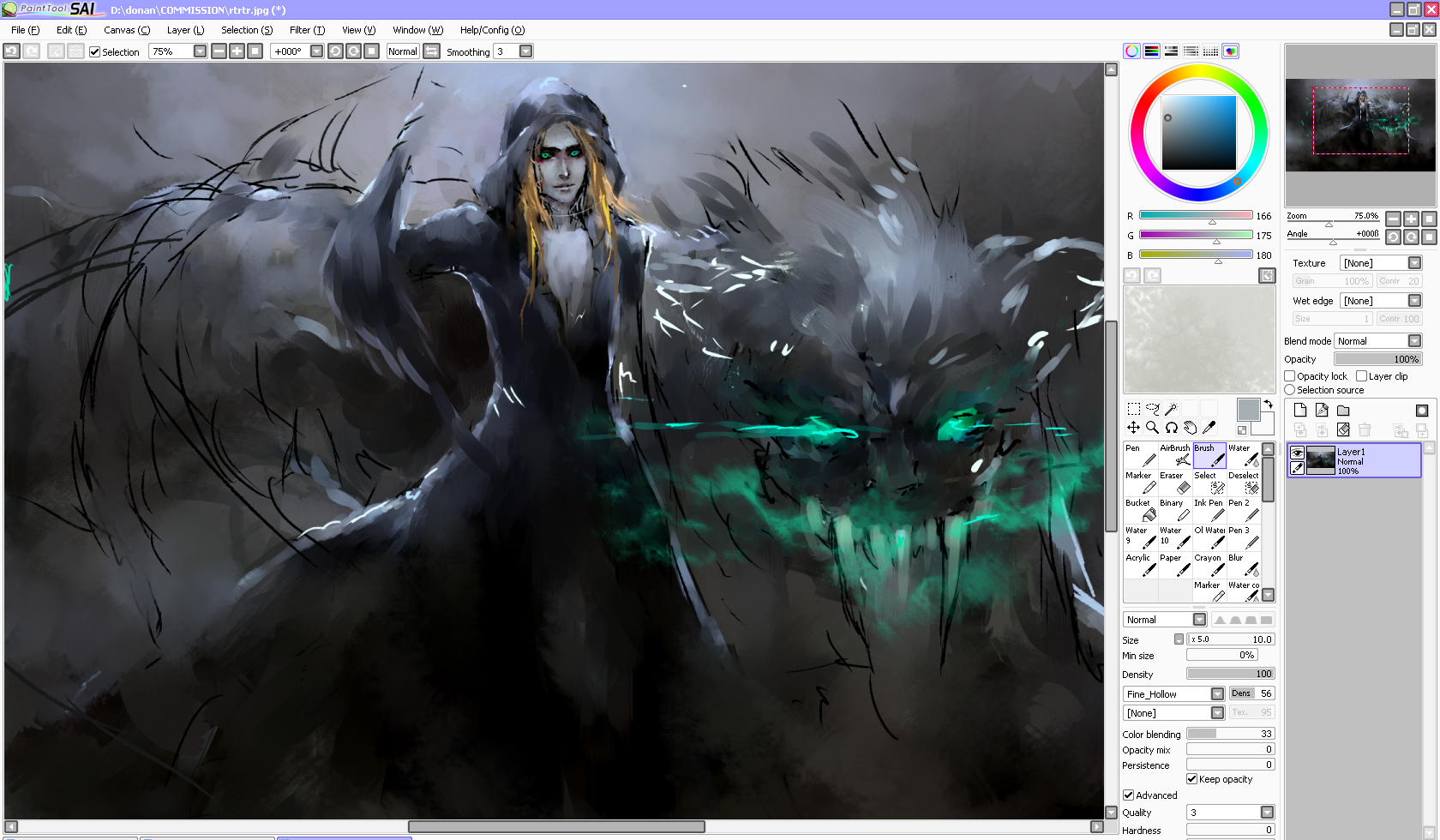This screenshot has height=840, width=1440.
Task: Open the Quality dropdown
Action: [x=1268, y=813]
